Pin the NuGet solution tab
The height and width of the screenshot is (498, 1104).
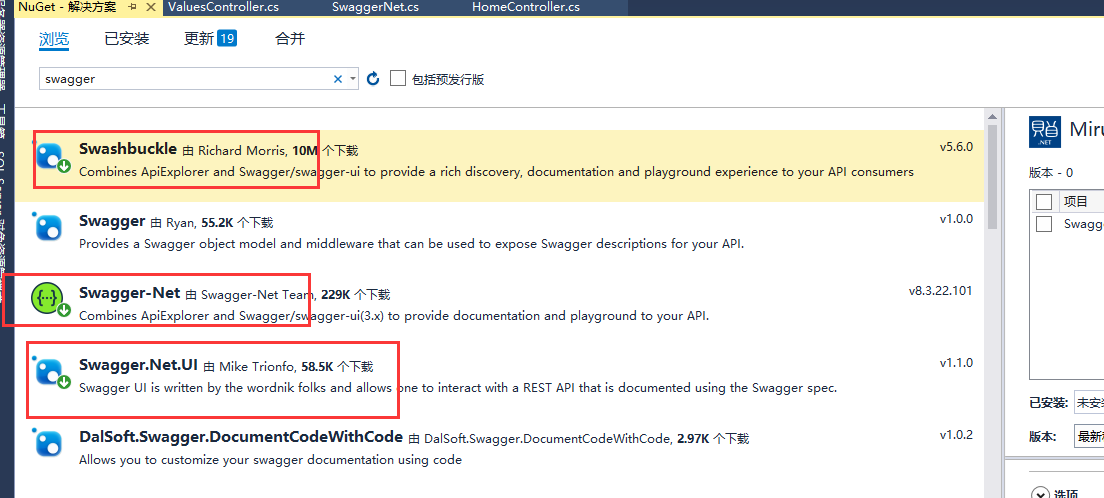[133, 7]
